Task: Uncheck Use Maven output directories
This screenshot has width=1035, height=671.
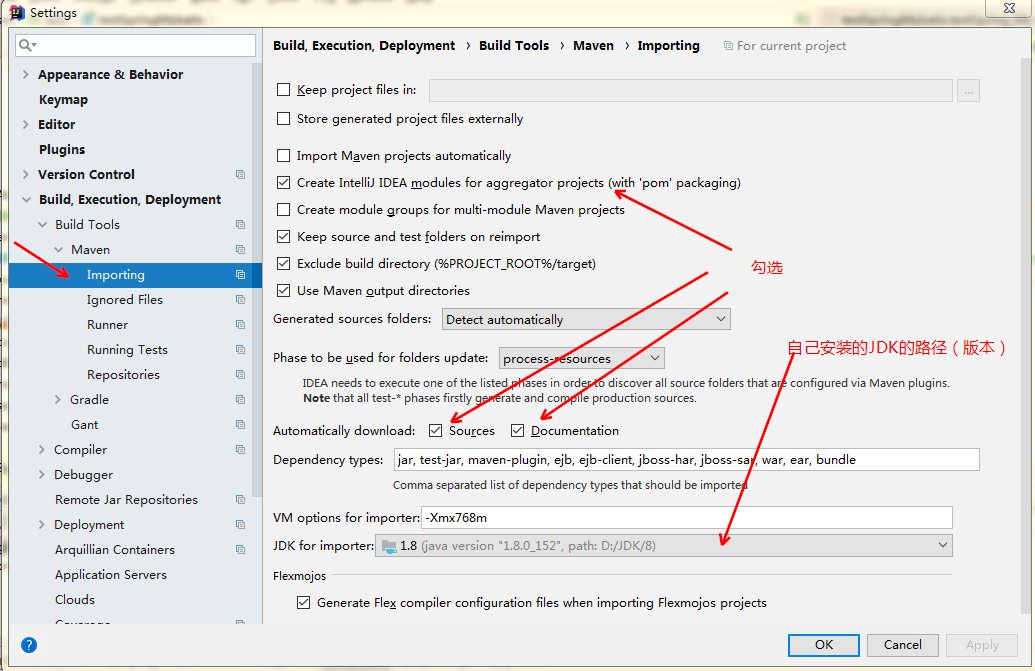Action: tap(284, 290)
